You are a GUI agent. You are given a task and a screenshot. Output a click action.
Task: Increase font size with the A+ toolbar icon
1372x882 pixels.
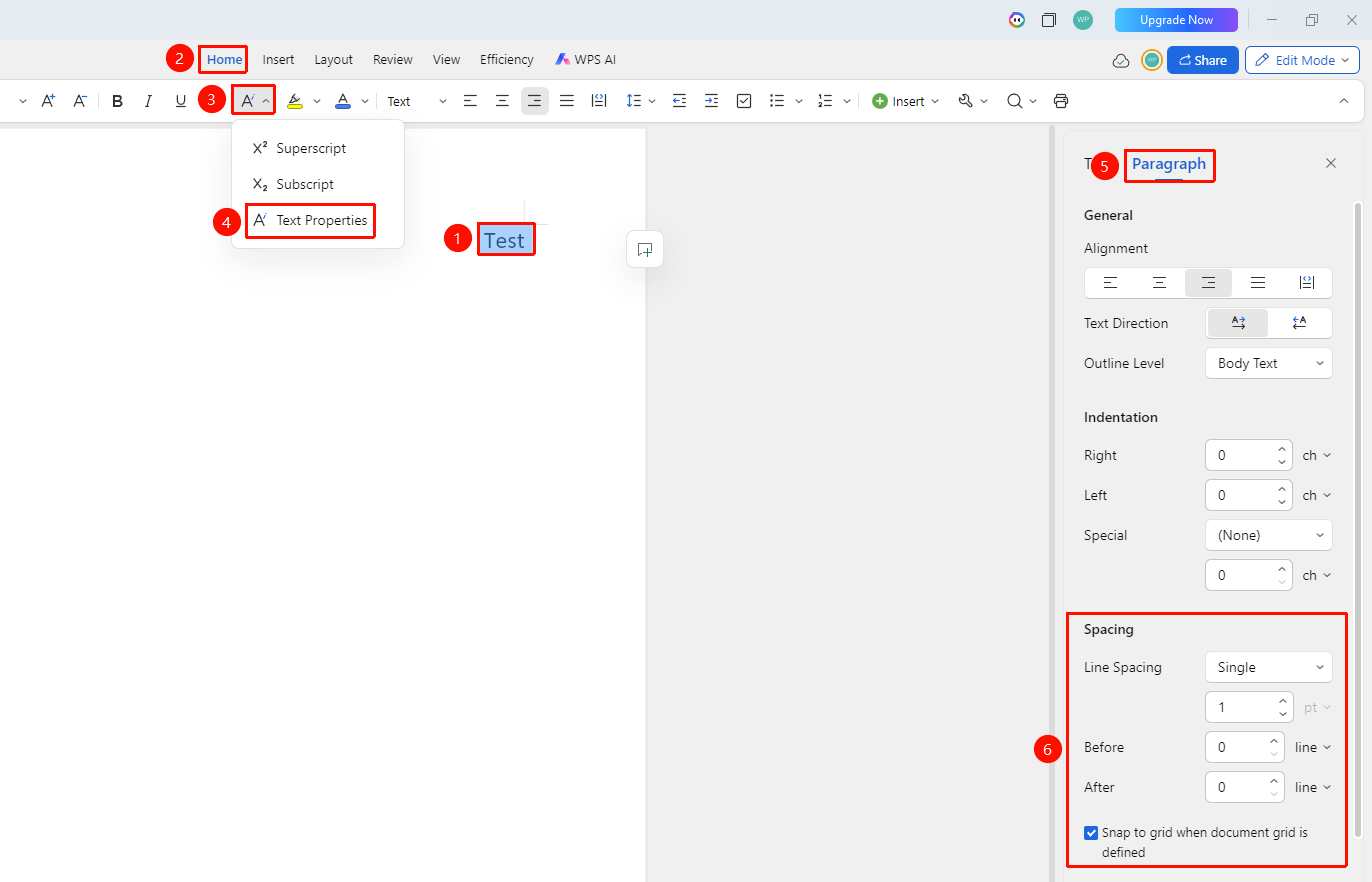48,101
